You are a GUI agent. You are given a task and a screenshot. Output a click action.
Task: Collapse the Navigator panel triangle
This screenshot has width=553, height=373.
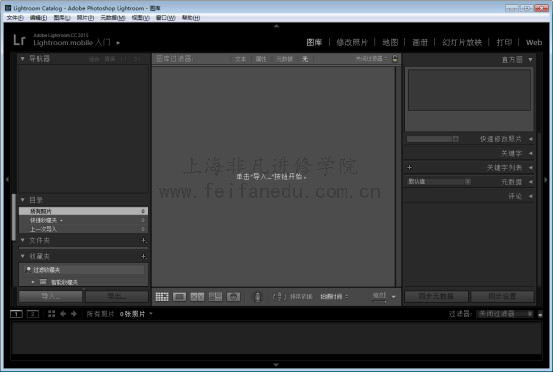(x=23, y=59)
